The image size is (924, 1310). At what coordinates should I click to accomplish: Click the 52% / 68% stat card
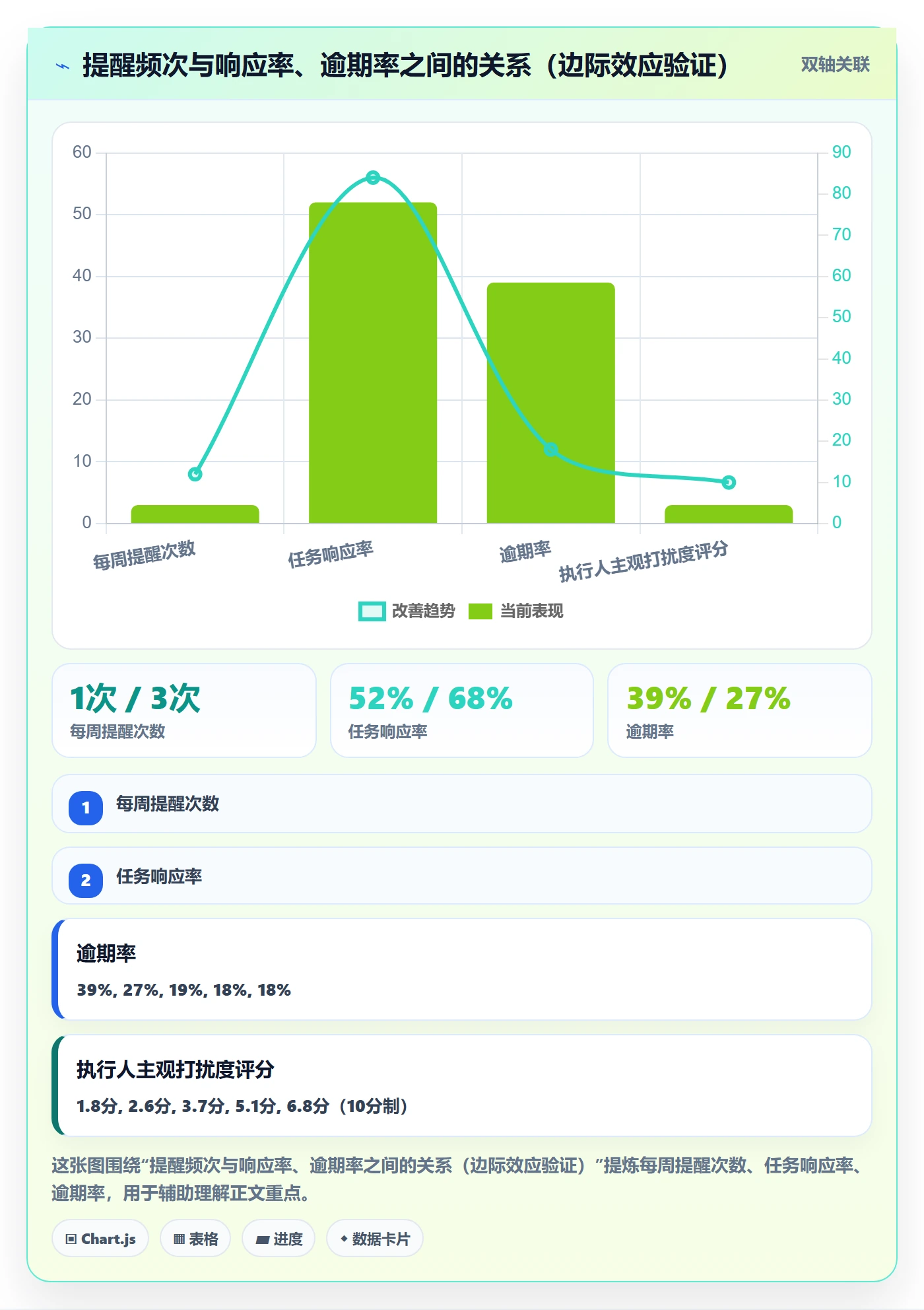tap(462, 710)
